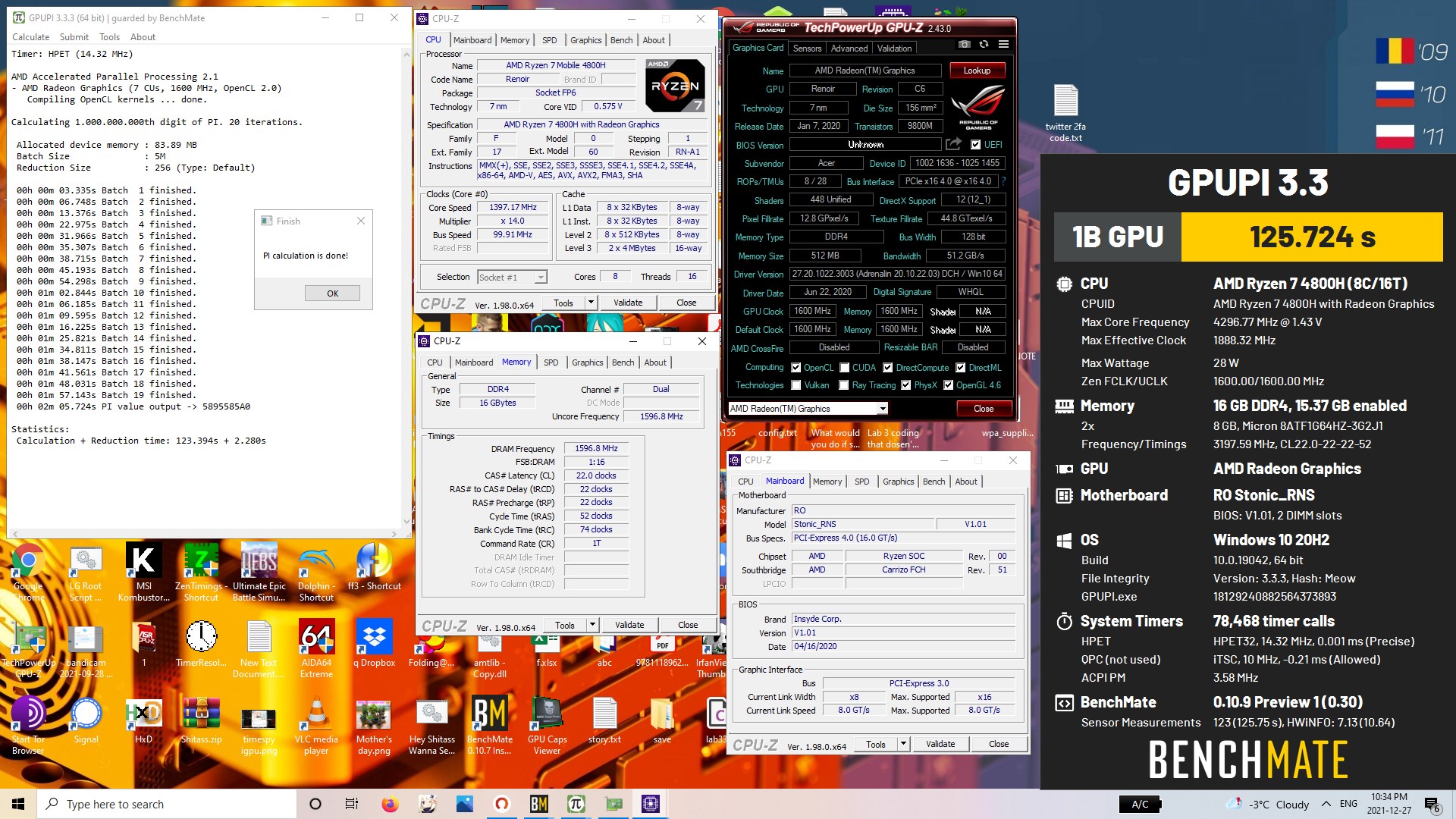Open Windows Start menu
The image size is (1456, 819).
(x=18, y=804)
